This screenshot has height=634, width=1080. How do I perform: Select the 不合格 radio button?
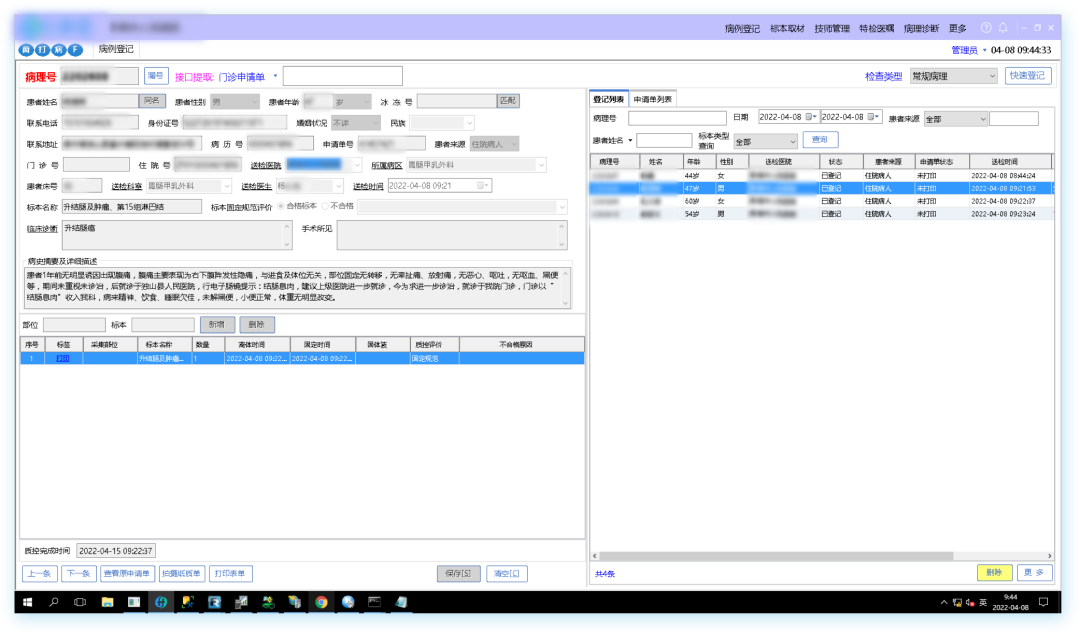pyautogui.click(x=325, y=206)
